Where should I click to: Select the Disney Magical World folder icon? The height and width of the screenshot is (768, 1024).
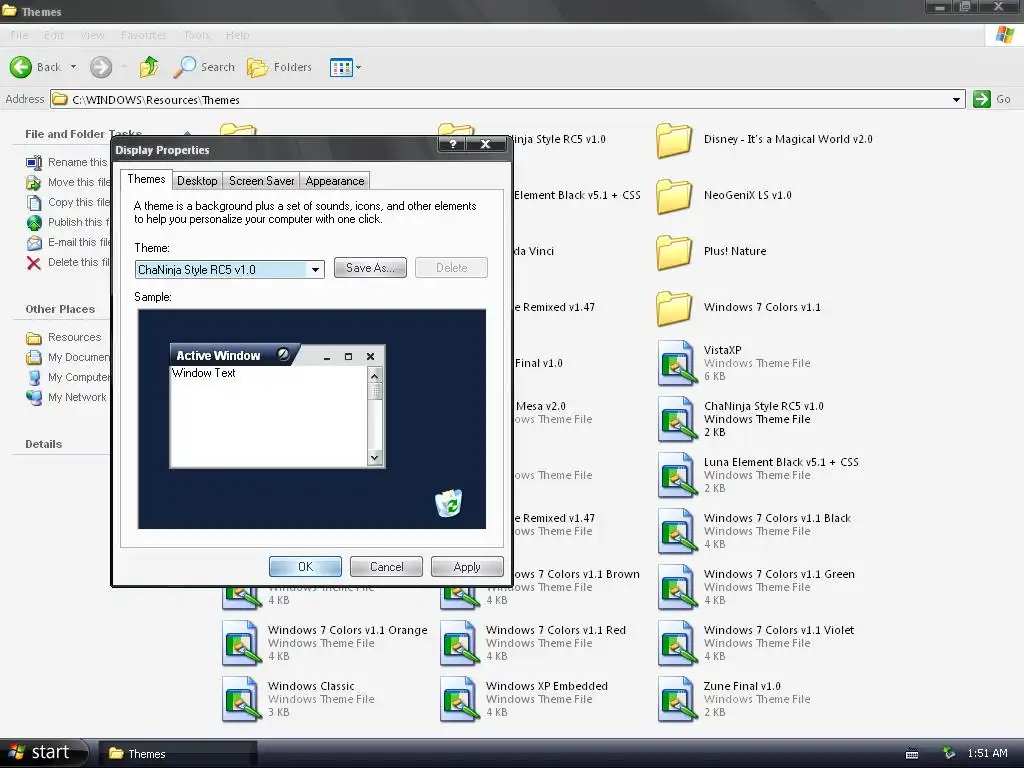point(675,140)
